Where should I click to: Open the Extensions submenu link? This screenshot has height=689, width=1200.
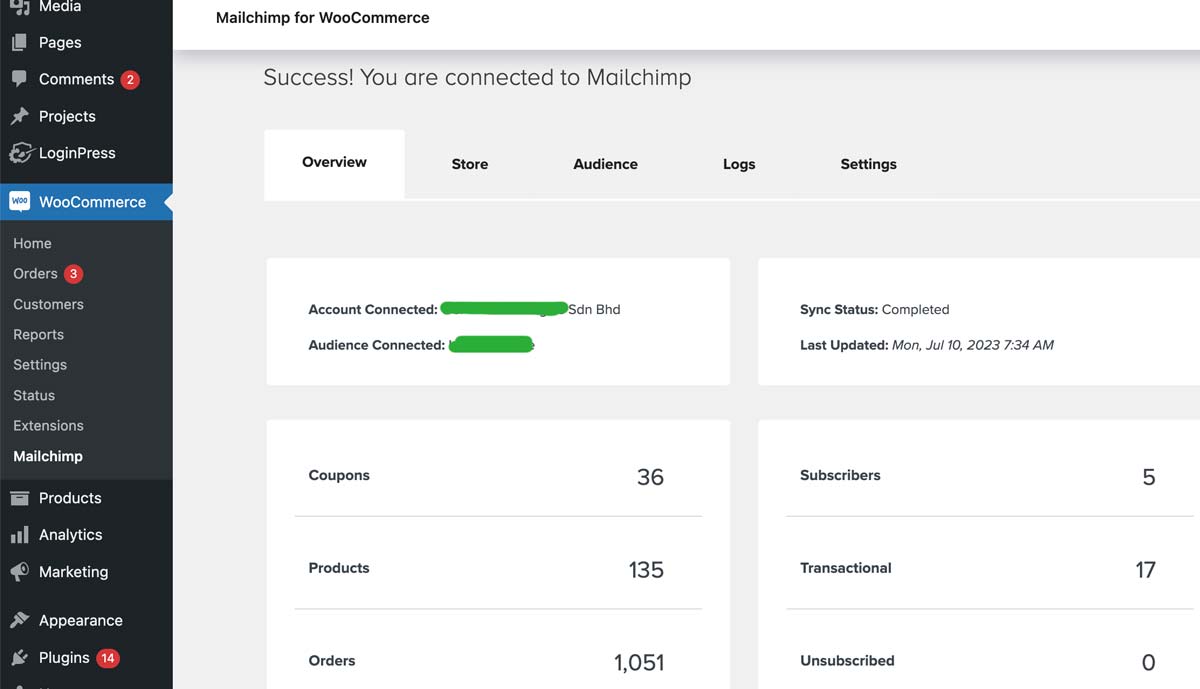[x=48, y=426]
